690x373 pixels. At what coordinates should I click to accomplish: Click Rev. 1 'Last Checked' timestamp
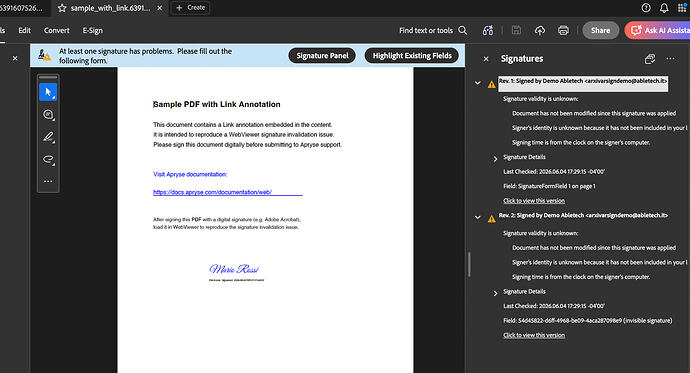point(554,172)
